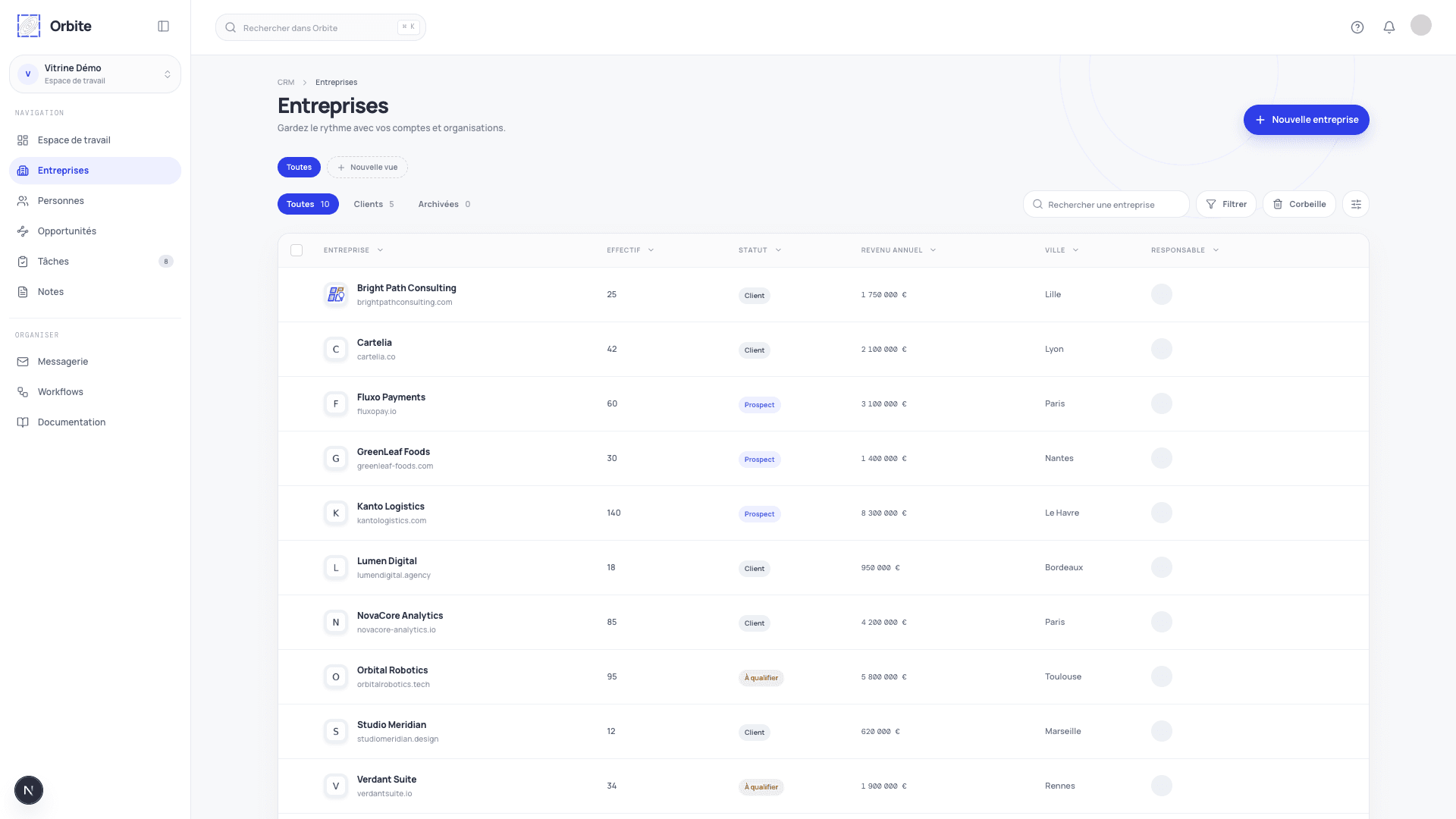Screen dimensions: 1456x819
Task: Click the Lumen Digital L avatar
Action: [336, 567]
